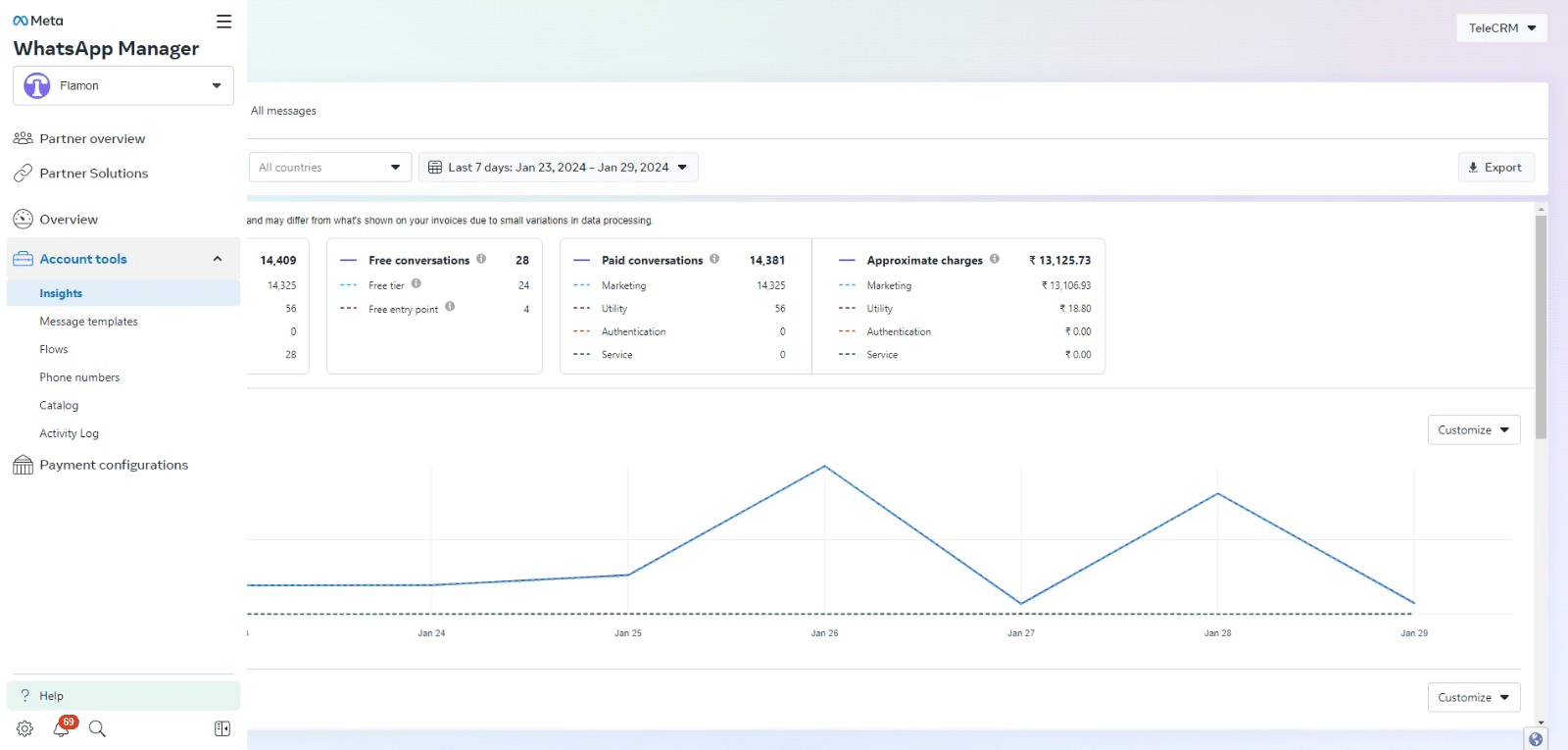The width and height of the screenshot is (1568, 750).
Task: Open Help link in sidebar
Action: 51,696
